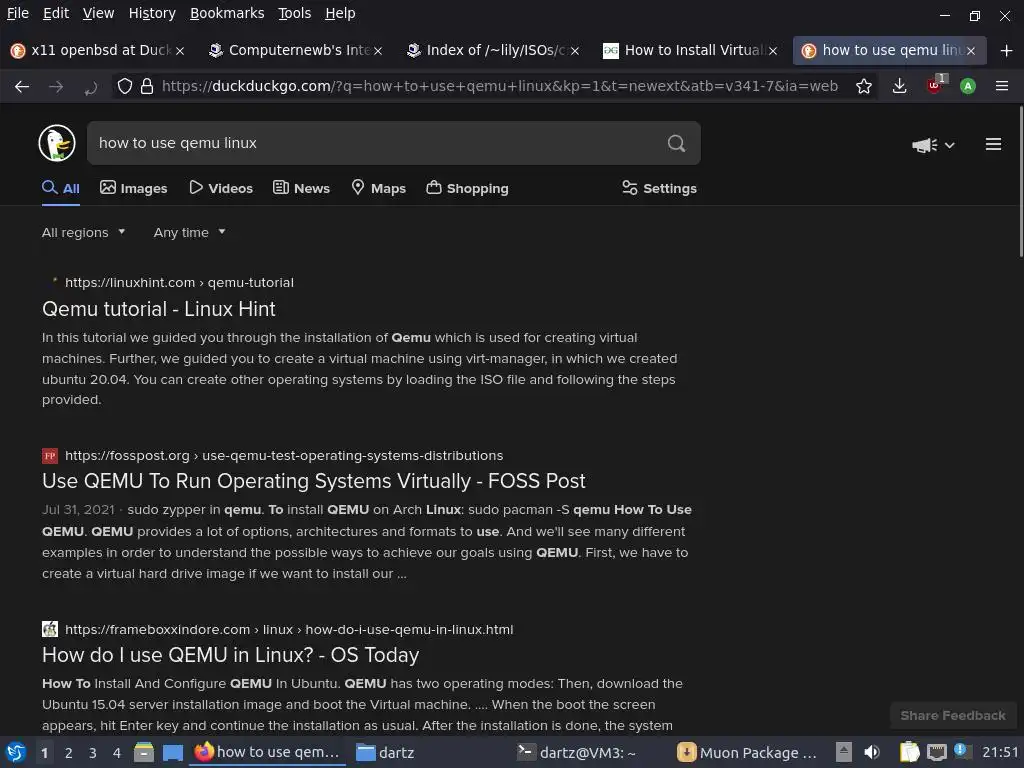Open the Muon Package taskbar window
Viewport: 1024px width, 768px height.
click(x=747, y=752)
